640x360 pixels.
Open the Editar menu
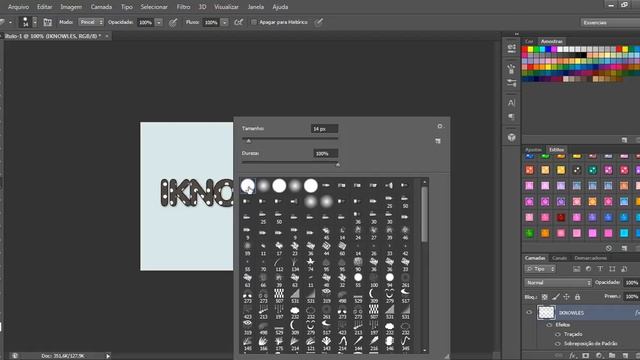tap(44, 7)
